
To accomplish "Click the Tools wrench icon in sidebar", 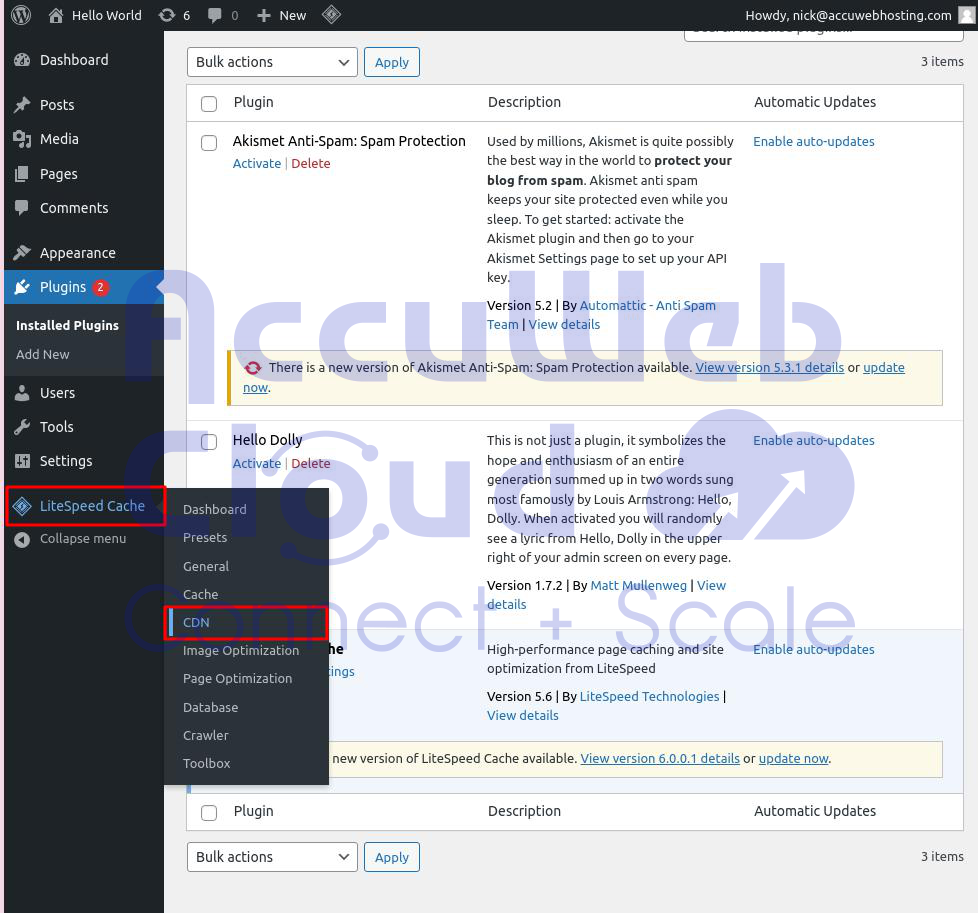I will (x=22, y=427).
